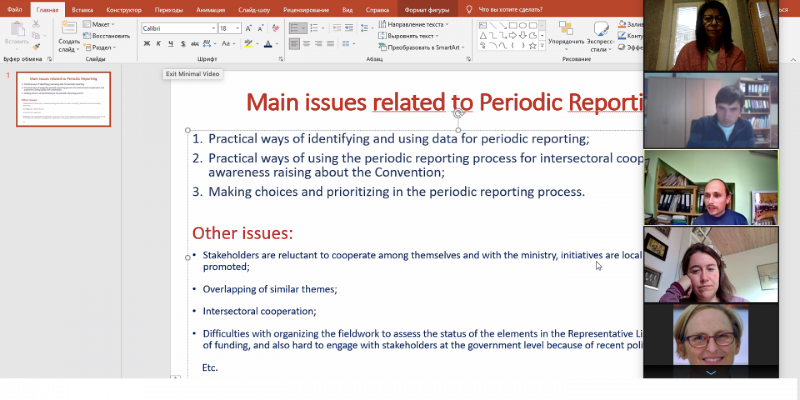Toggle underline Ч formatting
The height and width of the screenshot is (400, 800).
171,44
